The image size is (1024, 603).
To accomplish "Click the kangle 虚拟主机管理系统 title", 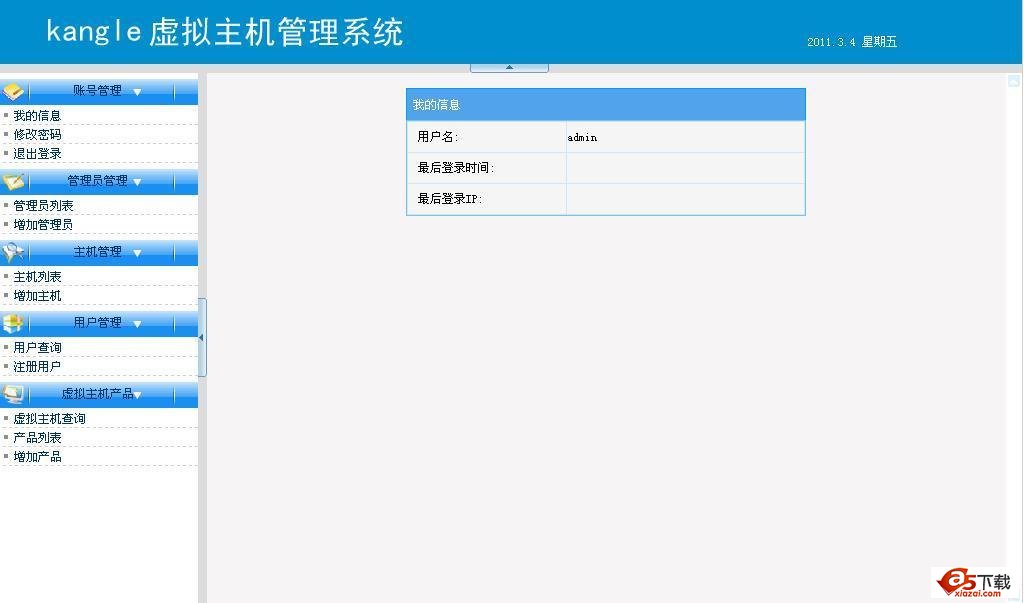I will (x=225, y=32).
